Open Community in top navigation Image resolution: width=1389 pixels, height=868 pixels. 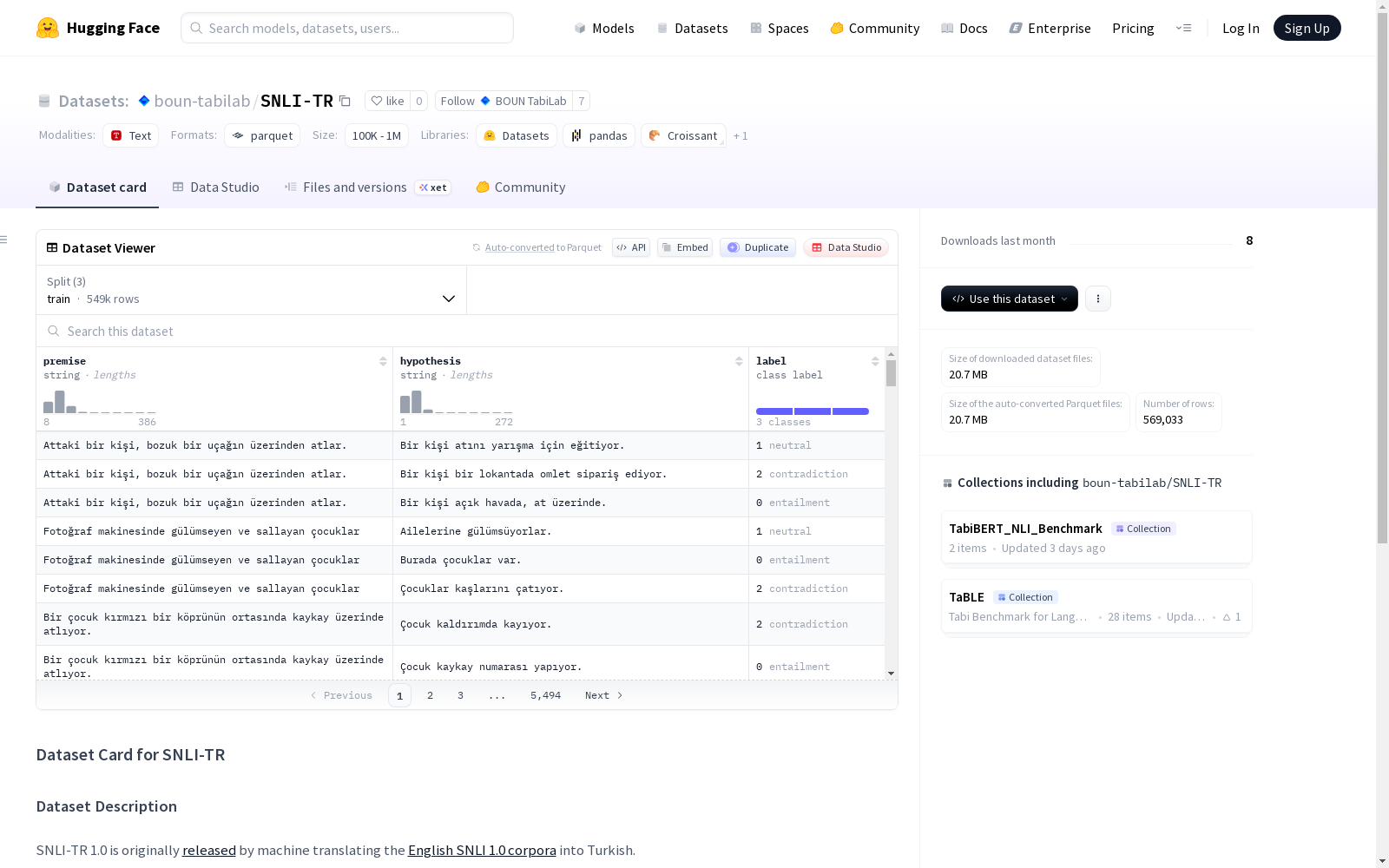[x=875, y=28]
